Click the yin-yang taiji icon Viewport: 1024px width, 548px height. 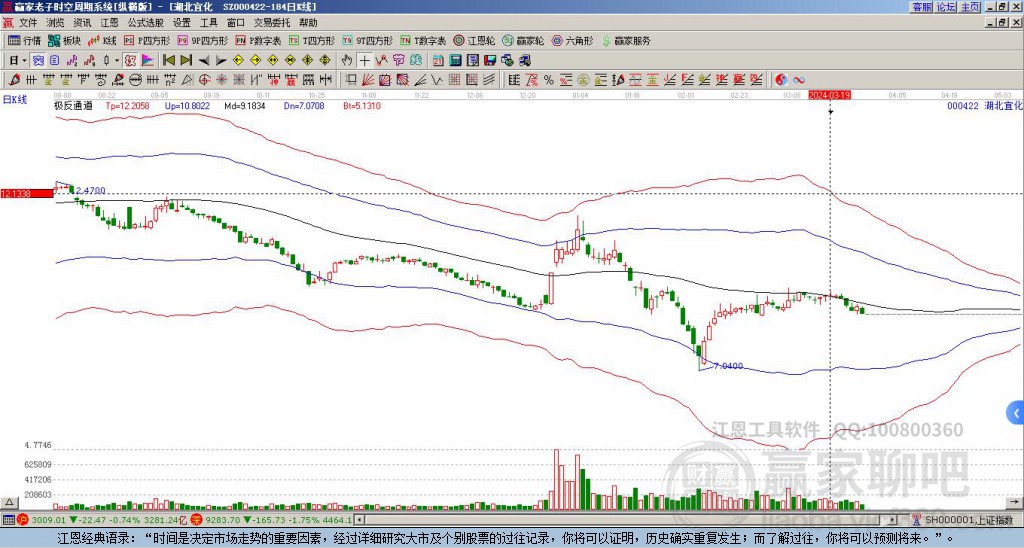coord(781,80)
